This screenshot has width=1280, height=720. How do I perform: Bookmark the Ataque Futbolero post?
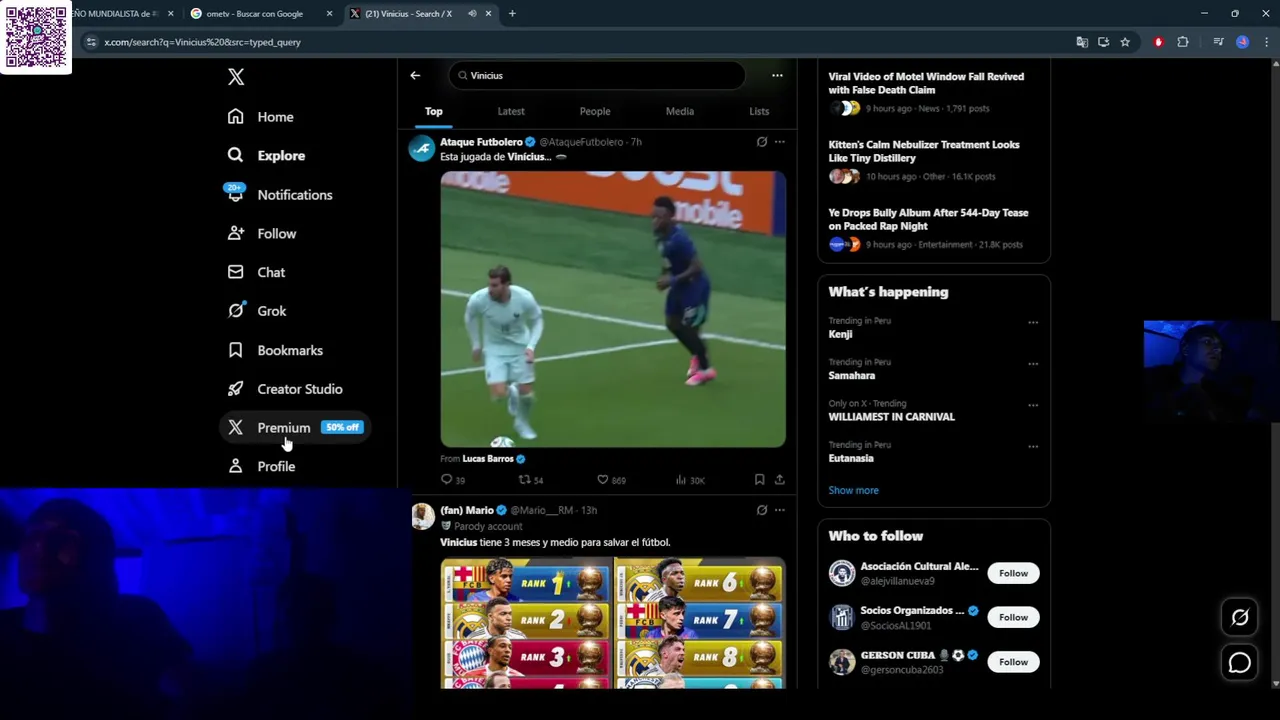[760, 480]
